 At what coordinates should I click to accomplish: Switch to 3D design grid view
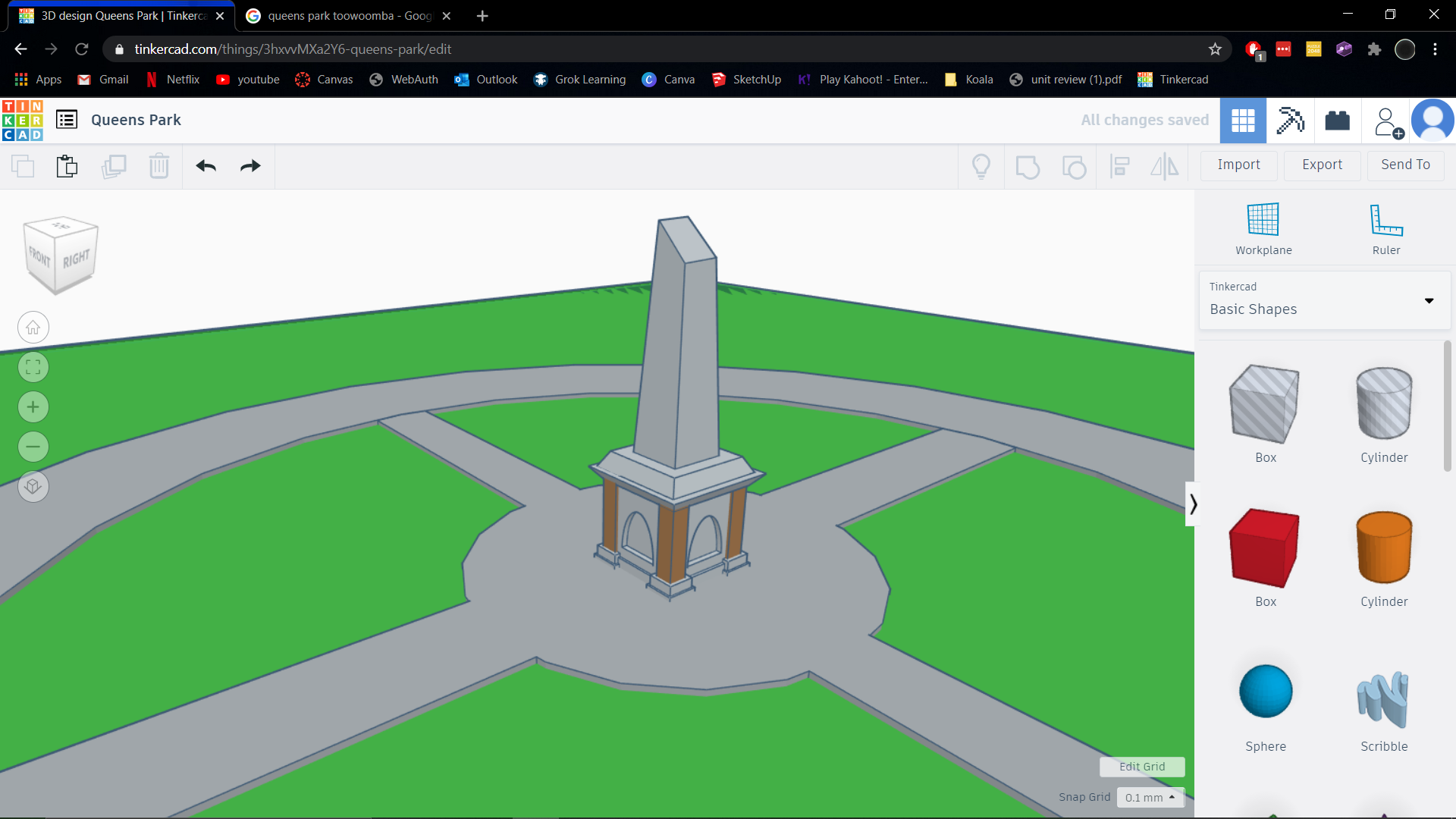coord(1243,120)
